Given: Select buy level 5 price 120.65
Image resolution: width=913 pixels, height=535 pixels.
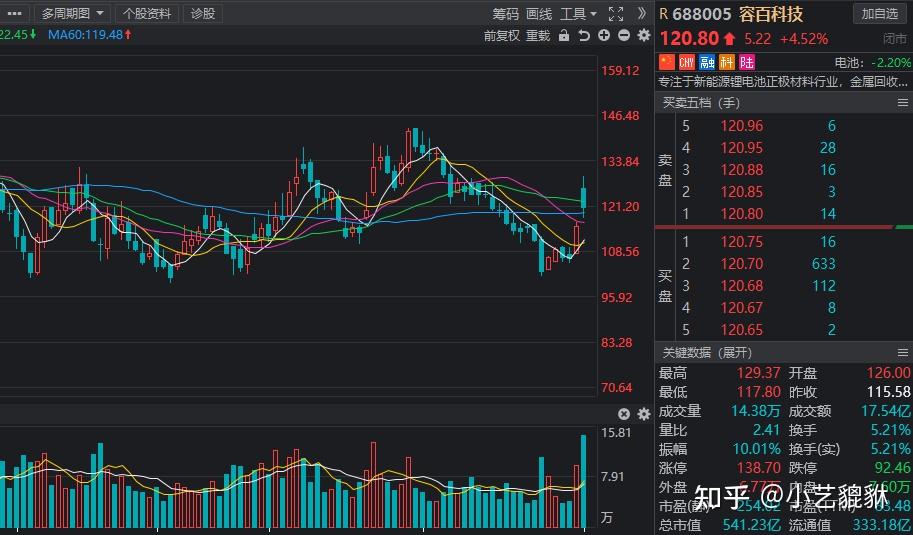Looking at the screenshot, I should click(741, 330).
